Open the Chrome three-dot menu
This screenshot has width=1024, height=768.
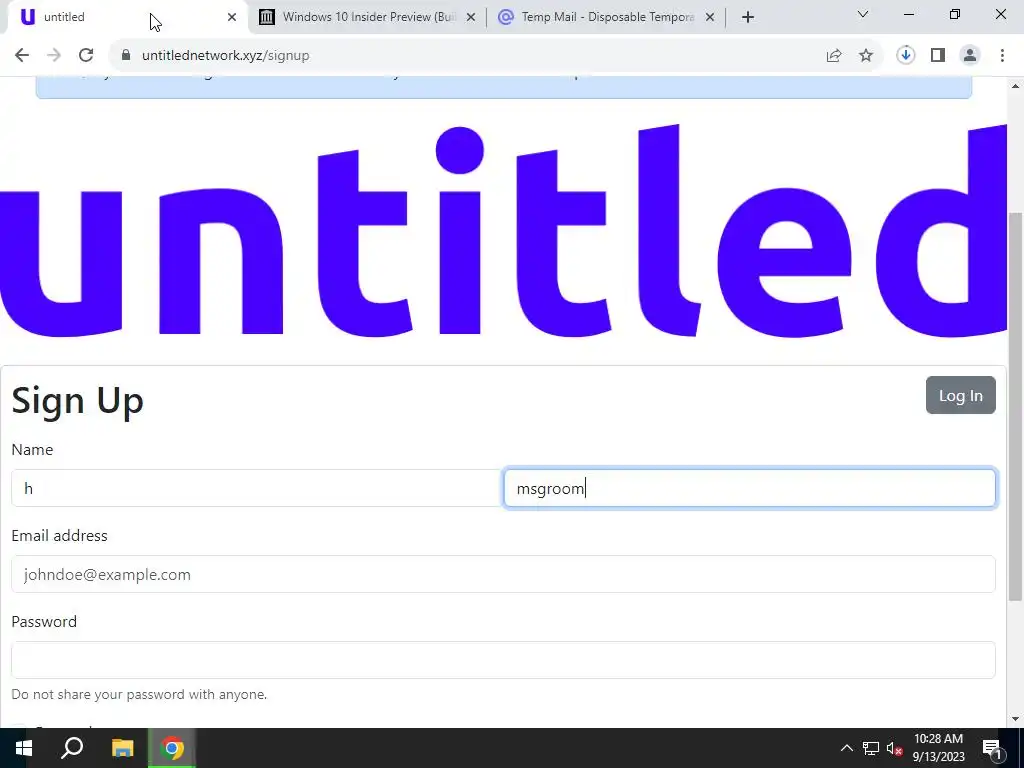click(x=1002, y=56)
